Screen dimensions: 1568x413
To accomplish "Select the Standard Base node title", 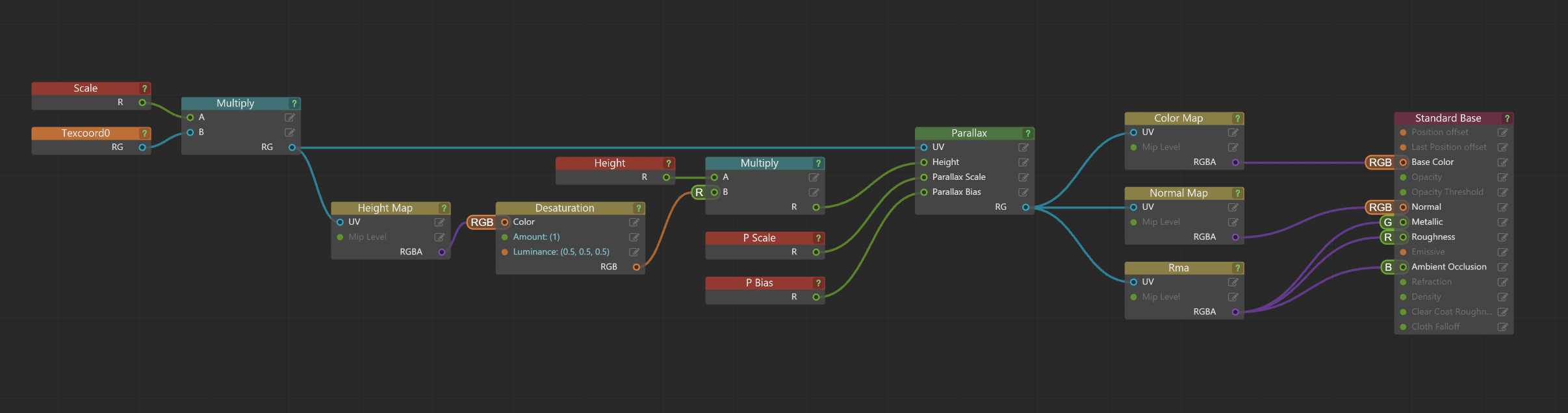I will [x=1448, y=118].
